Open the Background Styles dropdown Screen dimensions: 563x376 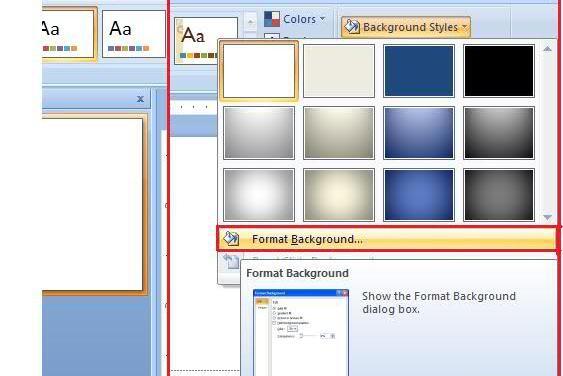(406, 27)
